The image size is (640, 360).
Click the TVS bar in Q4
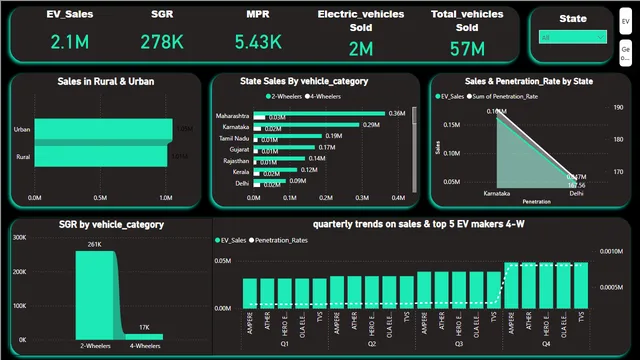click(581, 285)
